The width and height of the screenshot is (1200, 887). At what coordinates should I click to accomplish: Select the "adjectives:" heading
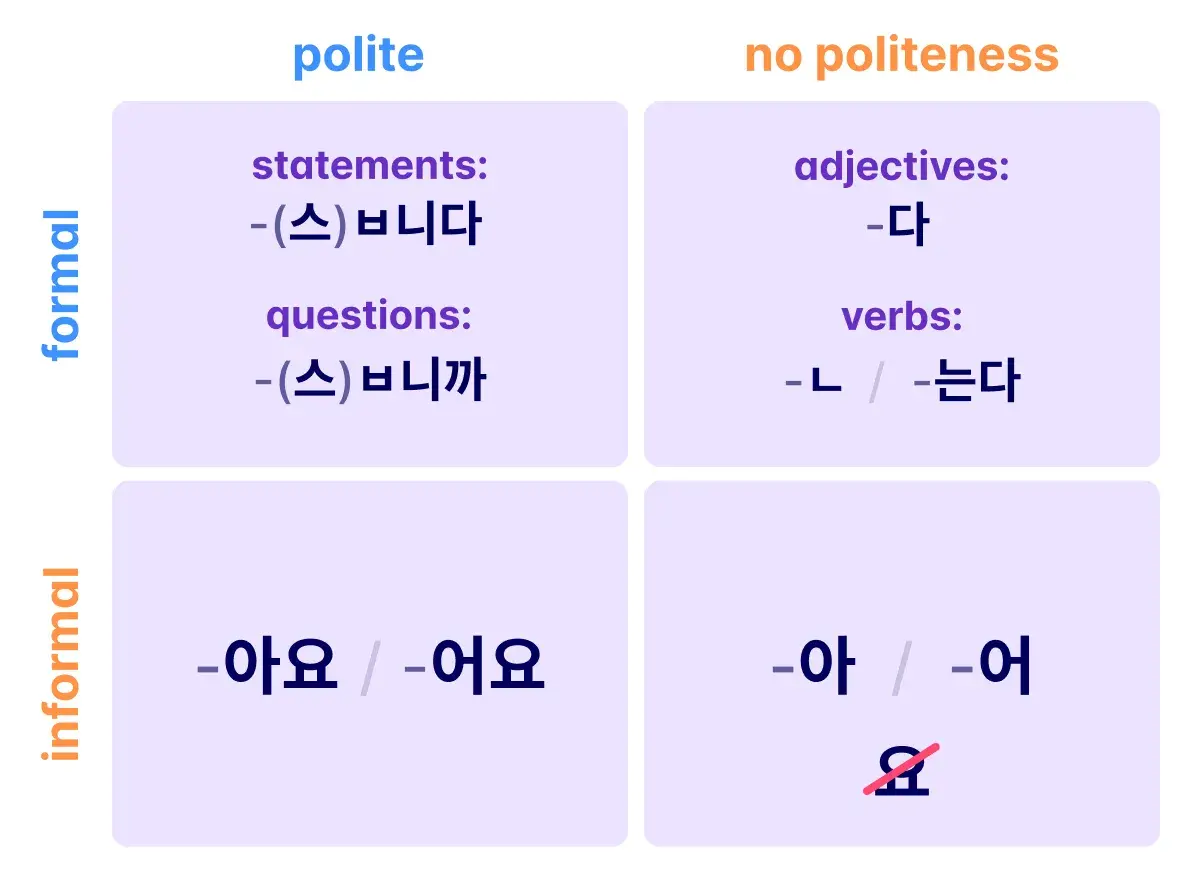[902, 167]
